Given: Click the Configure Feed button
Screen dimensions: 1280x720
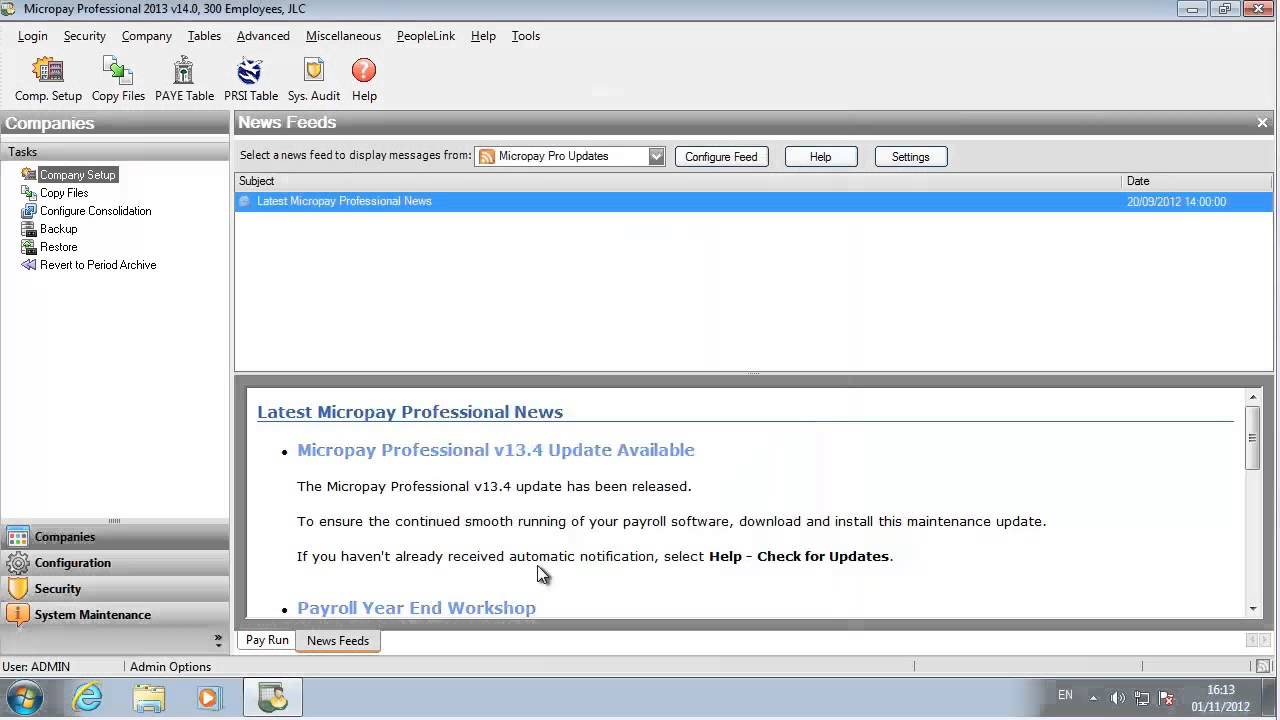Looking at the screenshot, I should pos(721,157).
